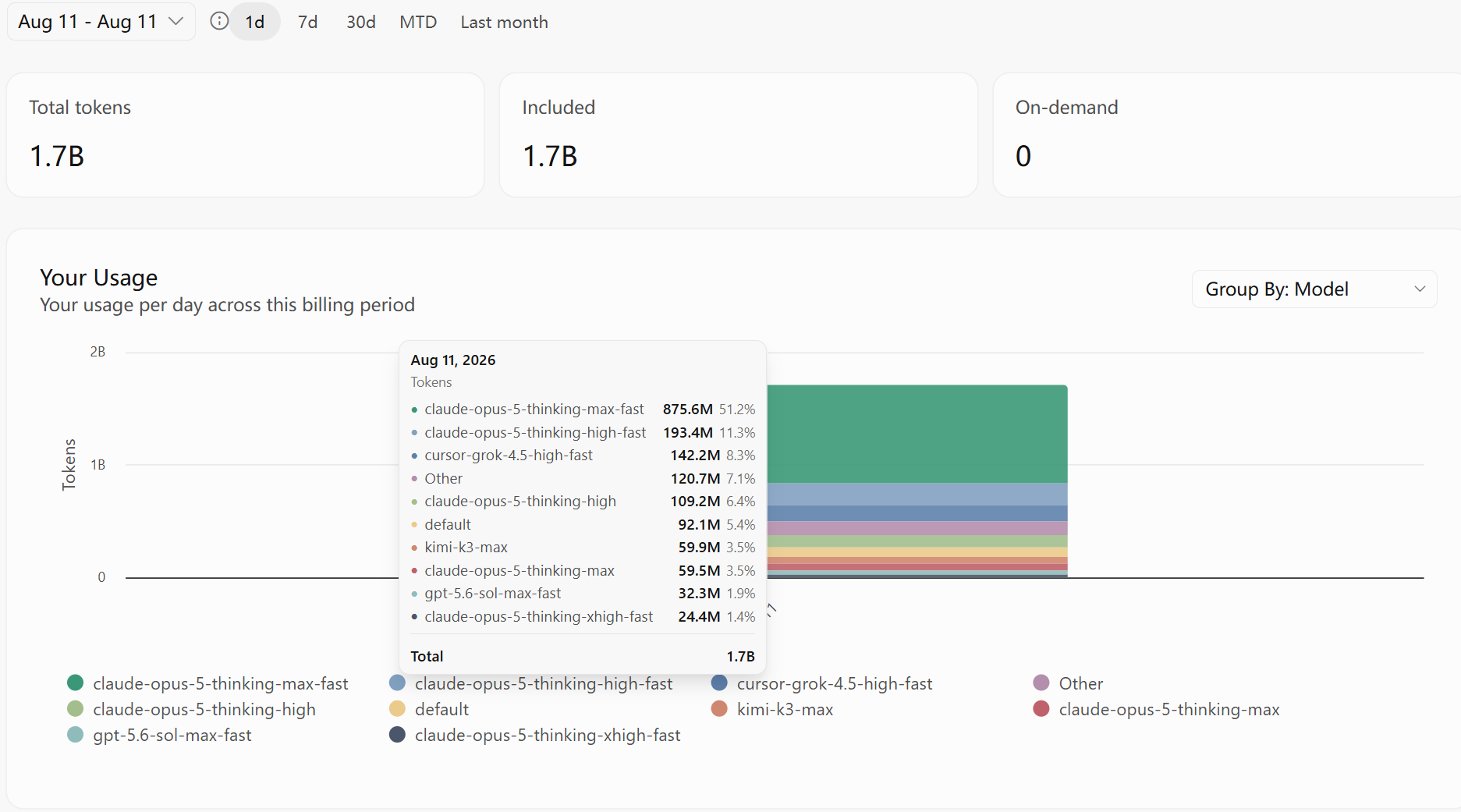Click the date range chevron arrow
Screen dimensions: 1461x812
pyautogui.click(x=176, y=22)
